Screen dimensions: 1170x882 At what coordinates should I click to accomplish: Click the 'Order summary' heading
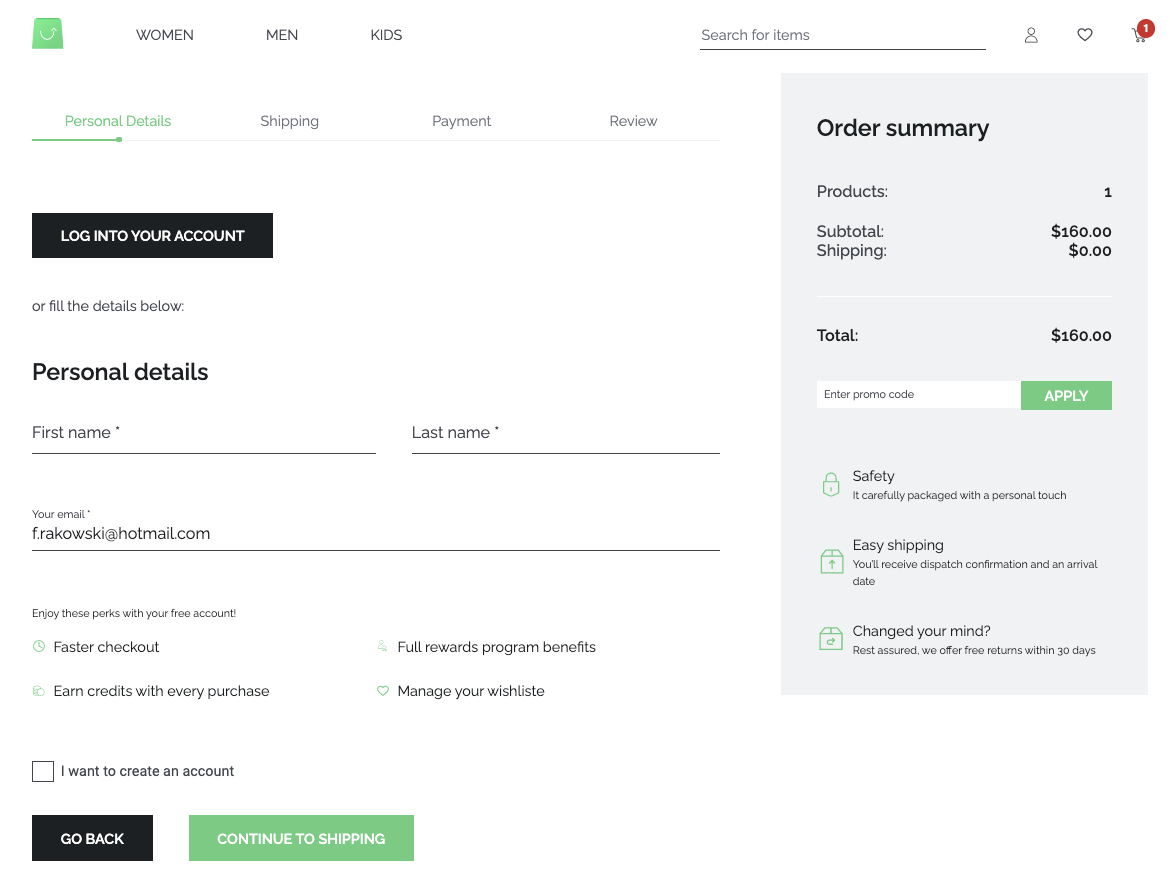pyautogui.click(x=902, y=128)
